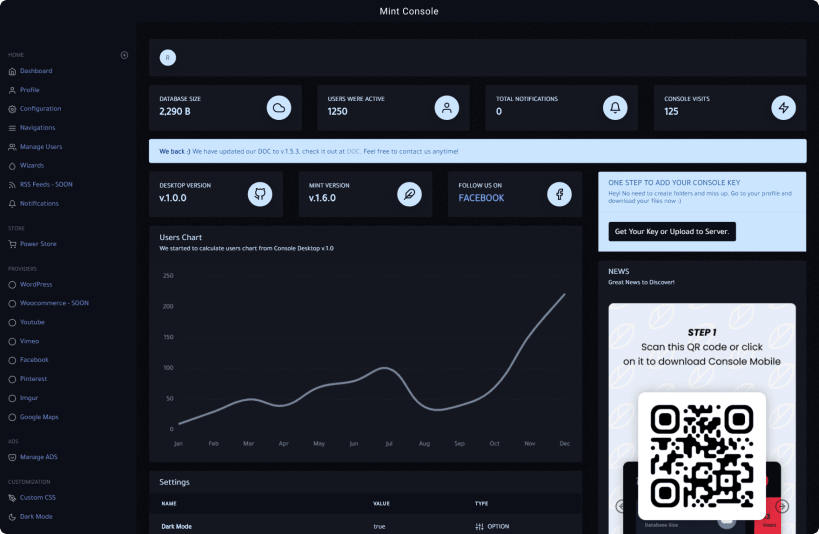
Task: Open Custom CSS page
Action: click(x=38, y=498)
